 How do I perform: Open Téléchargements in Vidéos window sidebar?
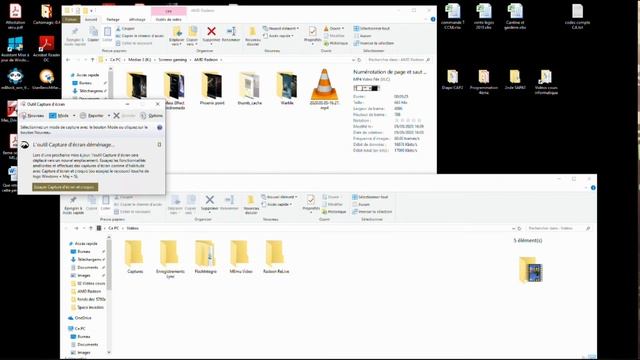pos(89,260)
